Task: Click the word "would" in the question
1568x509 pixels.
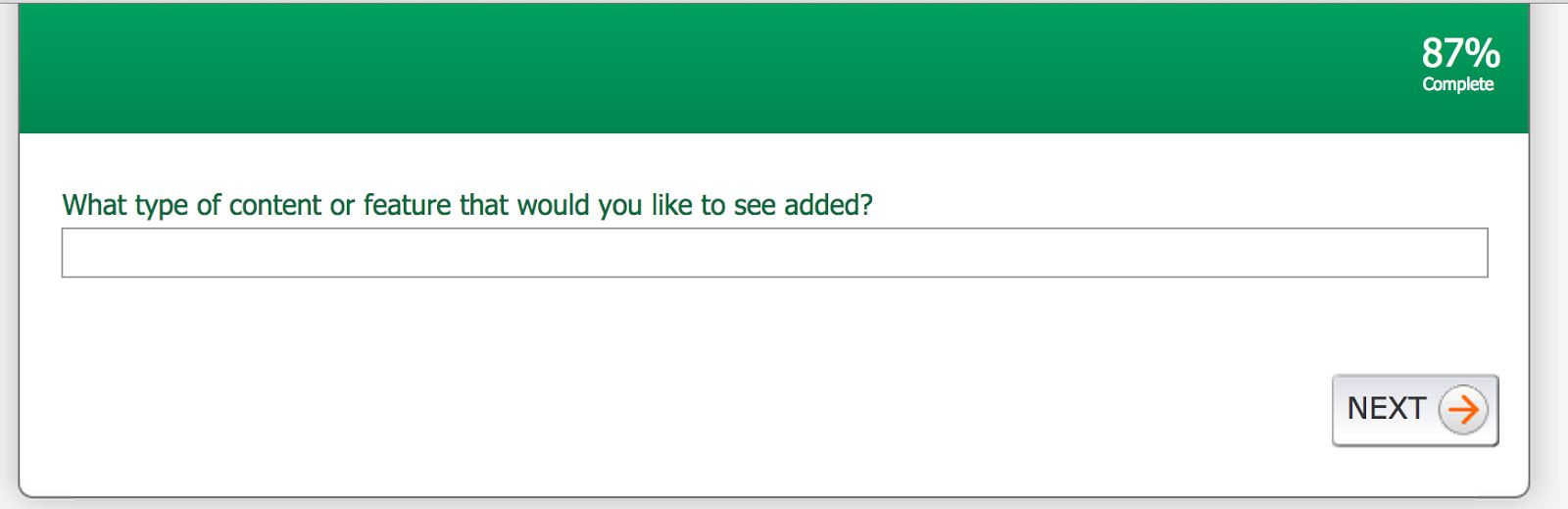Action: (554, 205)
